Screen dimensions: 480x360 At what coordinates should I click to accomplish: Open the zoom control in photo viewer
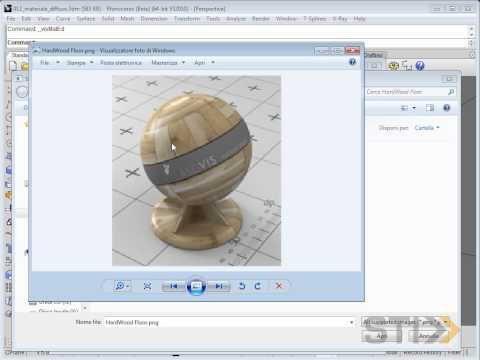click(x=122, y=286)
